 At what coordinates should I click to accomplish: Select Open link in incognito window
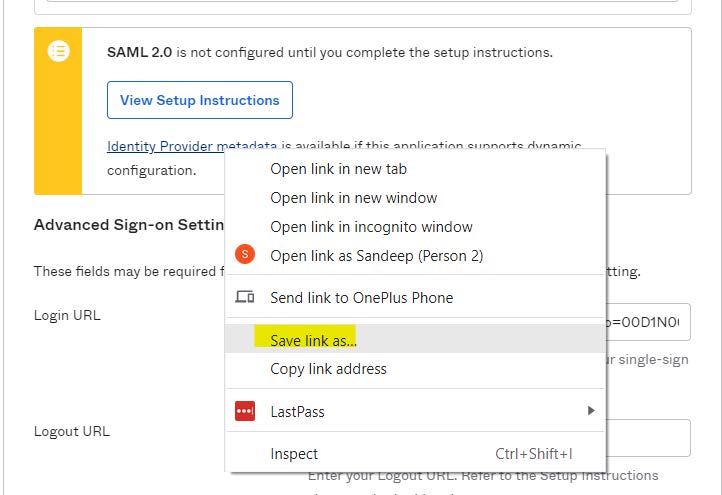coord(415,227)
